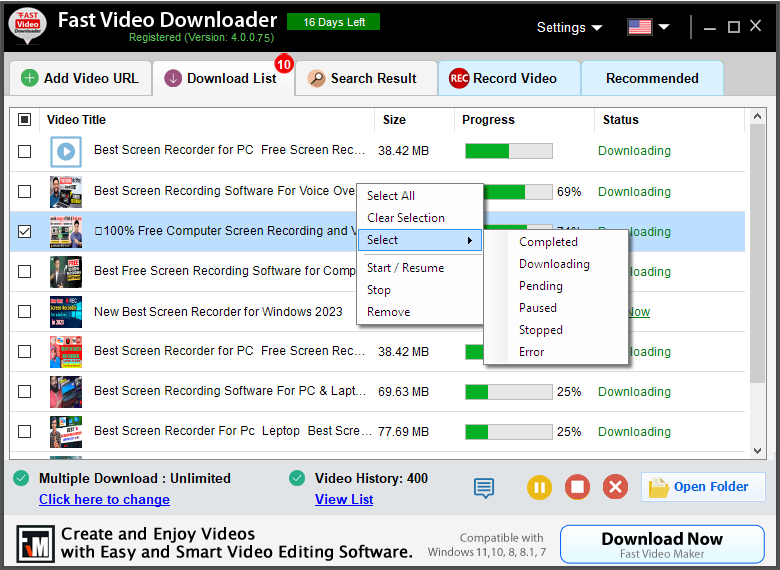The height and width of the screenshot is (570, 780).
Task: Click the Open Folder button
Action: [702, 487]
